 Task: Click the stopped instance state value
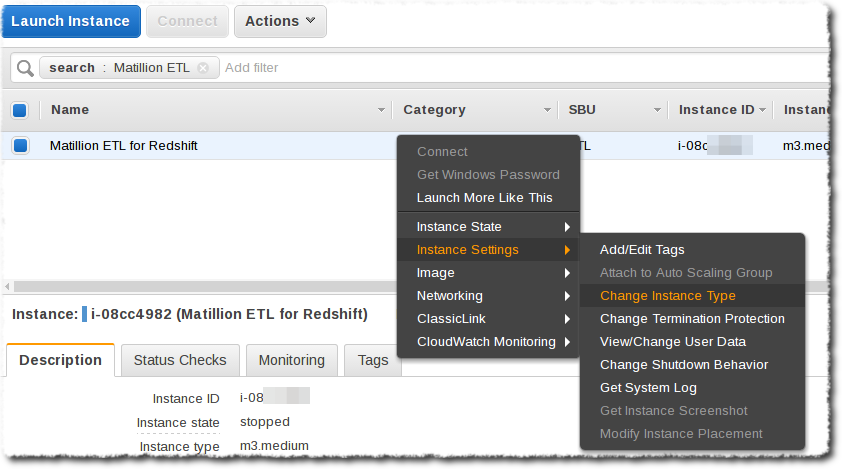point(265,422)
